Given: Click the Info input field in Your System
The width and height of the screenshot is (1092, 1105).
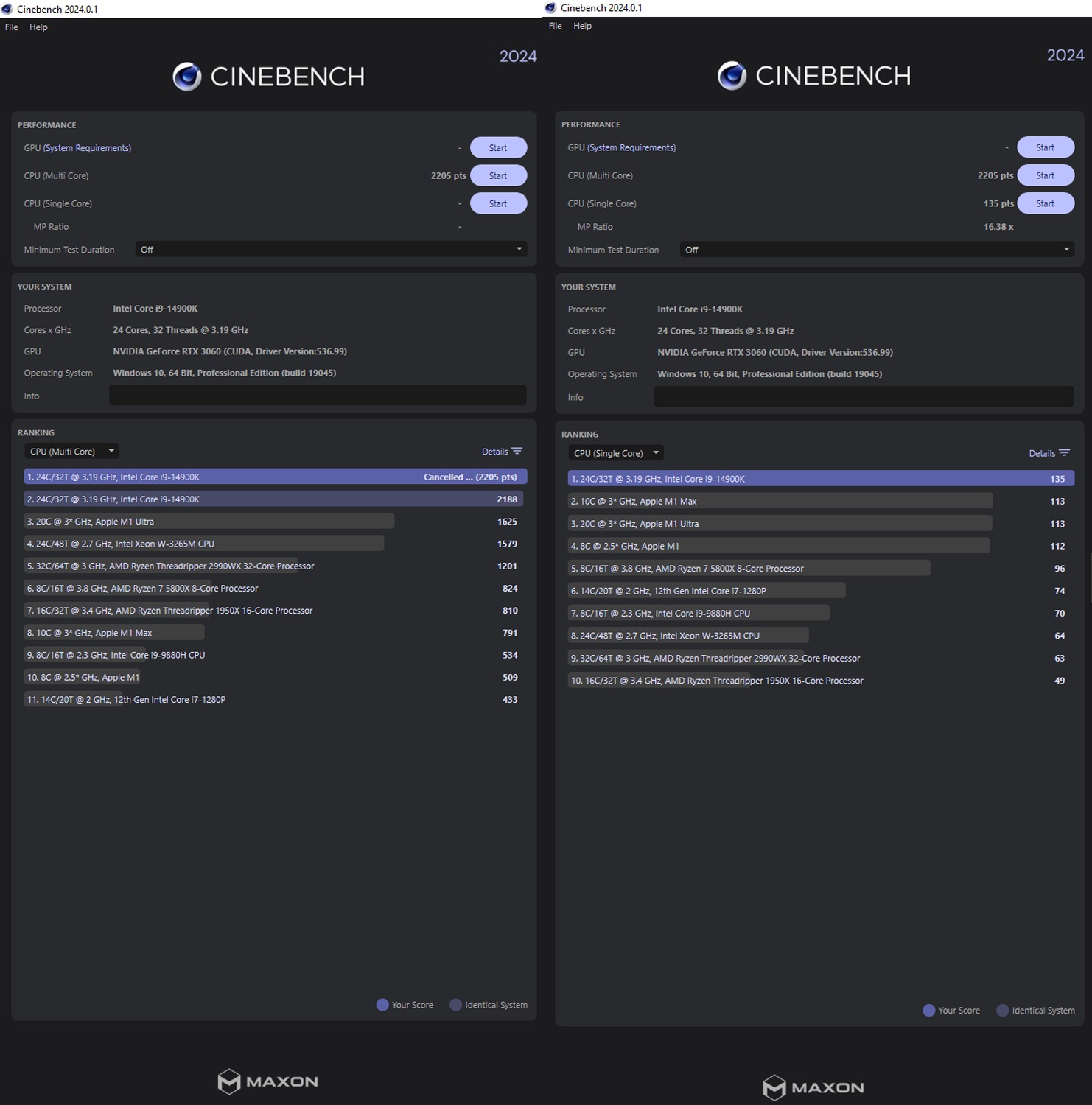Looking at the screenshot, I should coord(317,396).
